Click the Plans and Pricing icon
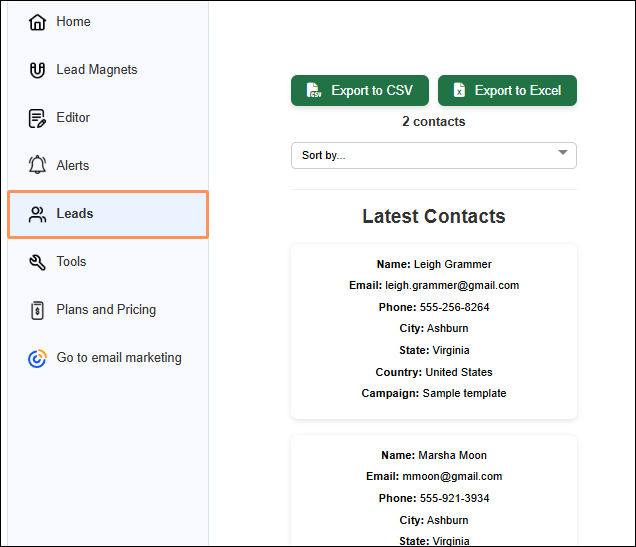The height and width of the screenshot is (547, 636). [37, 310]
